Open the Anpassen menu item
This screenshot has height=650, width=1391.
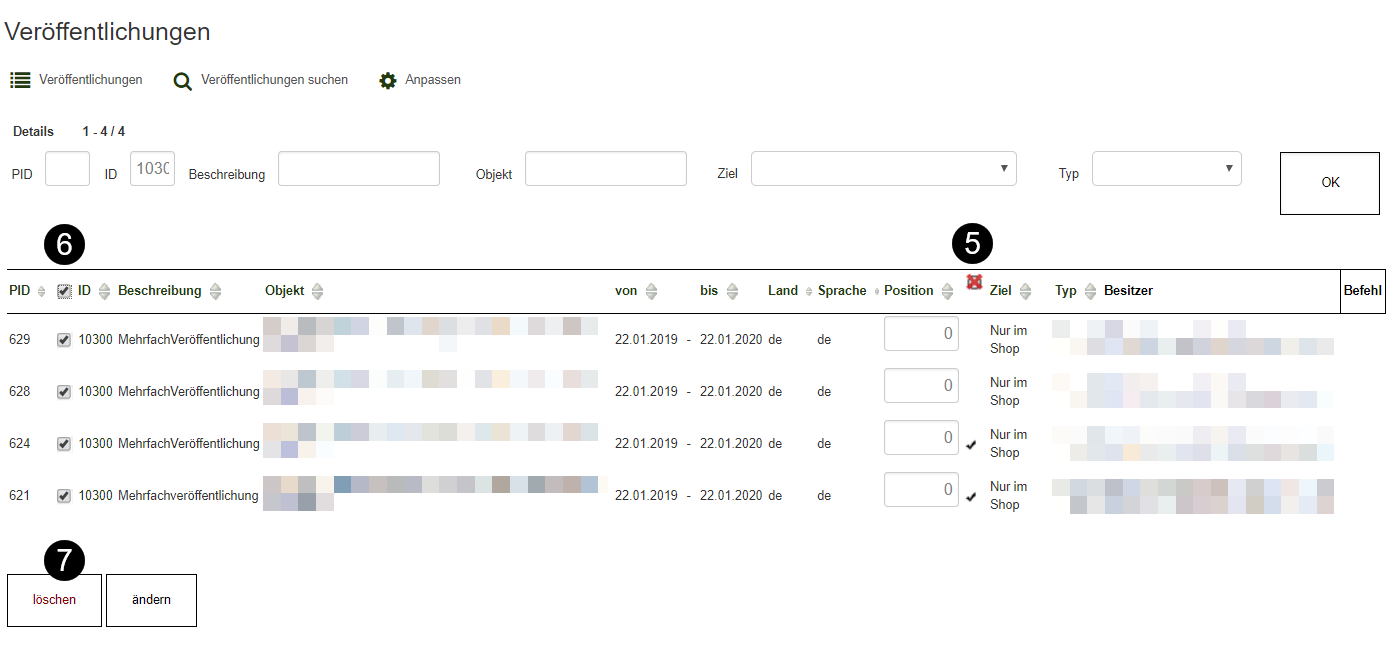coord(432,80)
